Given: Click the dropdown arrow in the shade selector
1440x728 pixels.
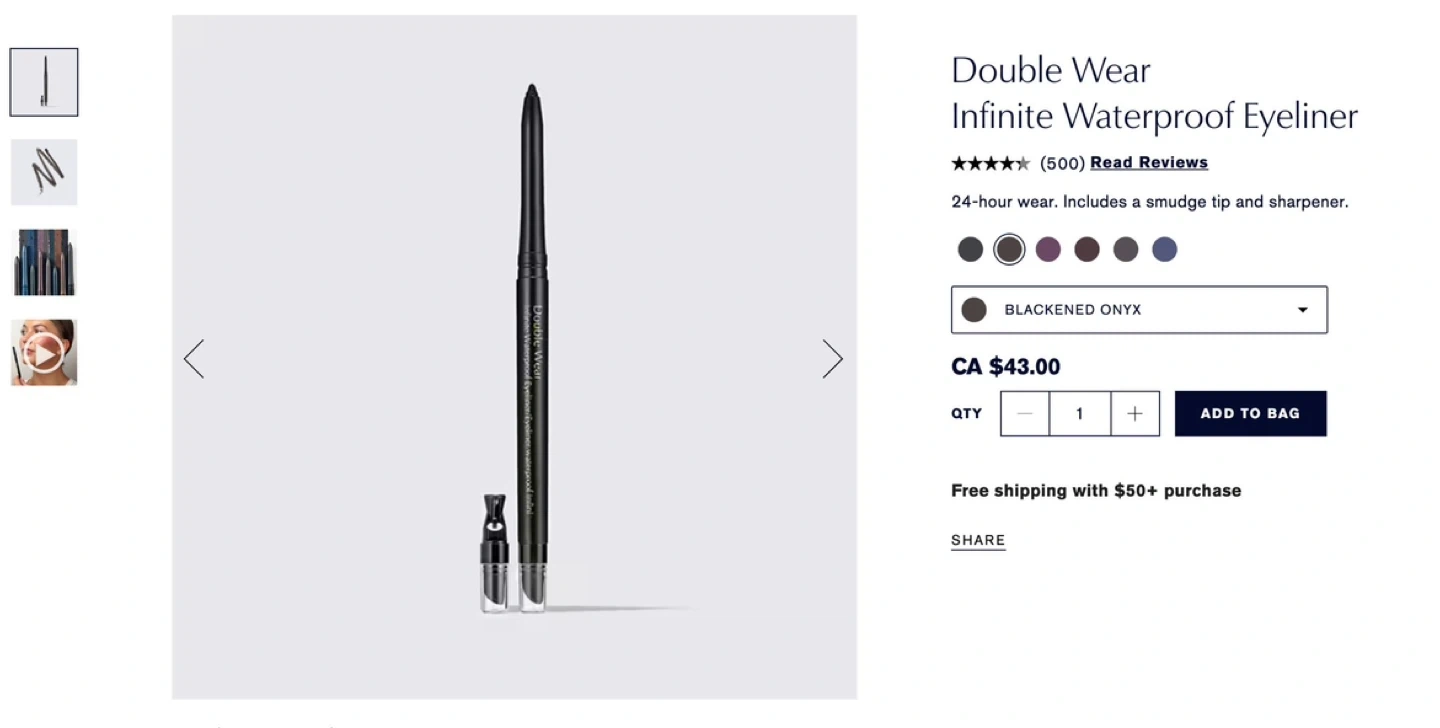Looking at the screenshot, I should point(1302,310).
